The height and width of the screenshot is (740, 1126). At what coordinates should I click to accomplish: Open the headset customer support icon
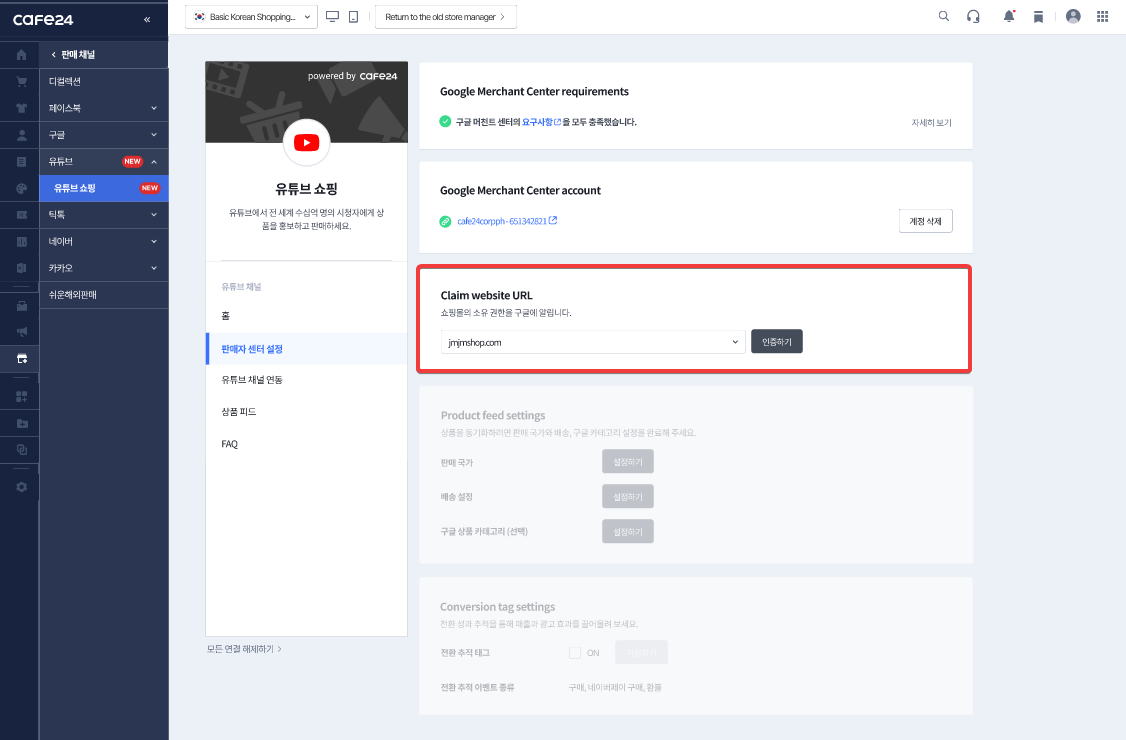[973, 16]
